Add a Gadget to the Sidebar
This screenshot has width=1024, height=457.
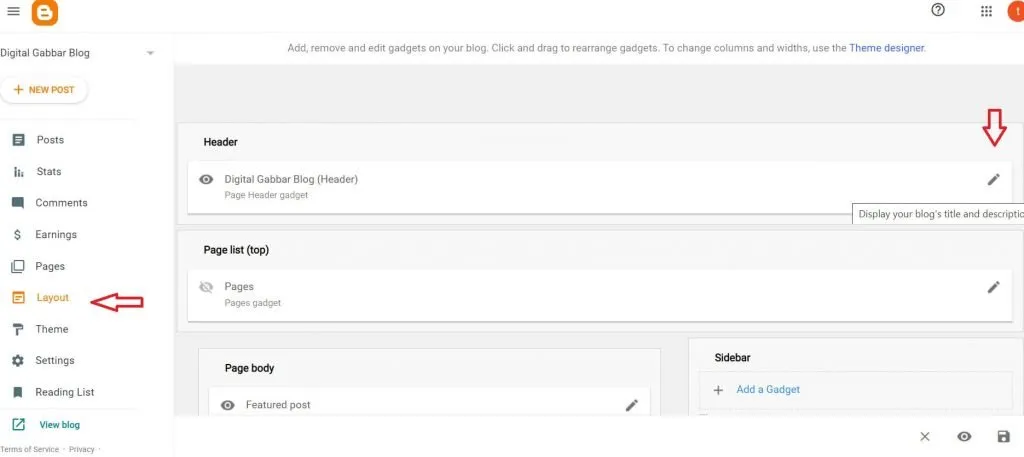767,389
